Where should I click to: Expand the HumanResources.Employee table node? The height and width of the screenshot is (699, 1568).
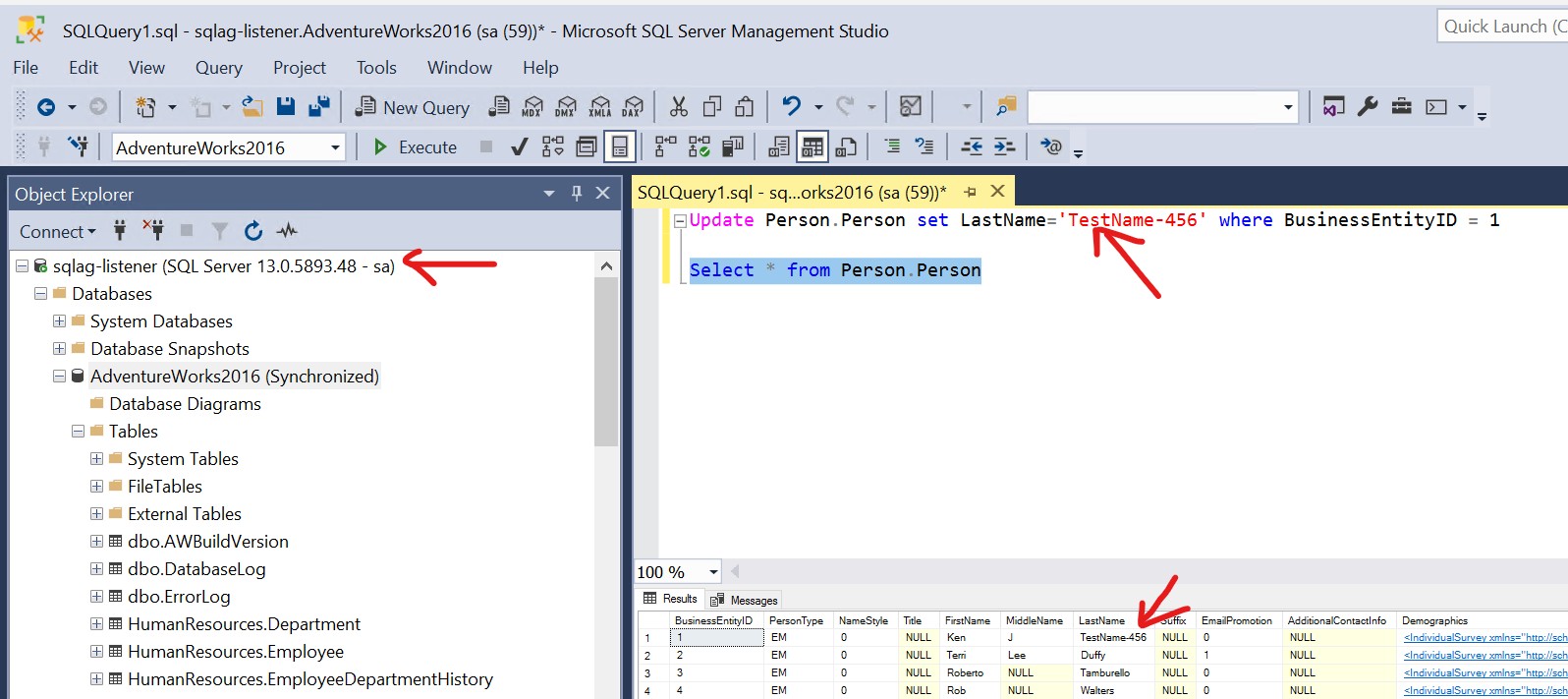pyautogui.click(x=96, y=652)
